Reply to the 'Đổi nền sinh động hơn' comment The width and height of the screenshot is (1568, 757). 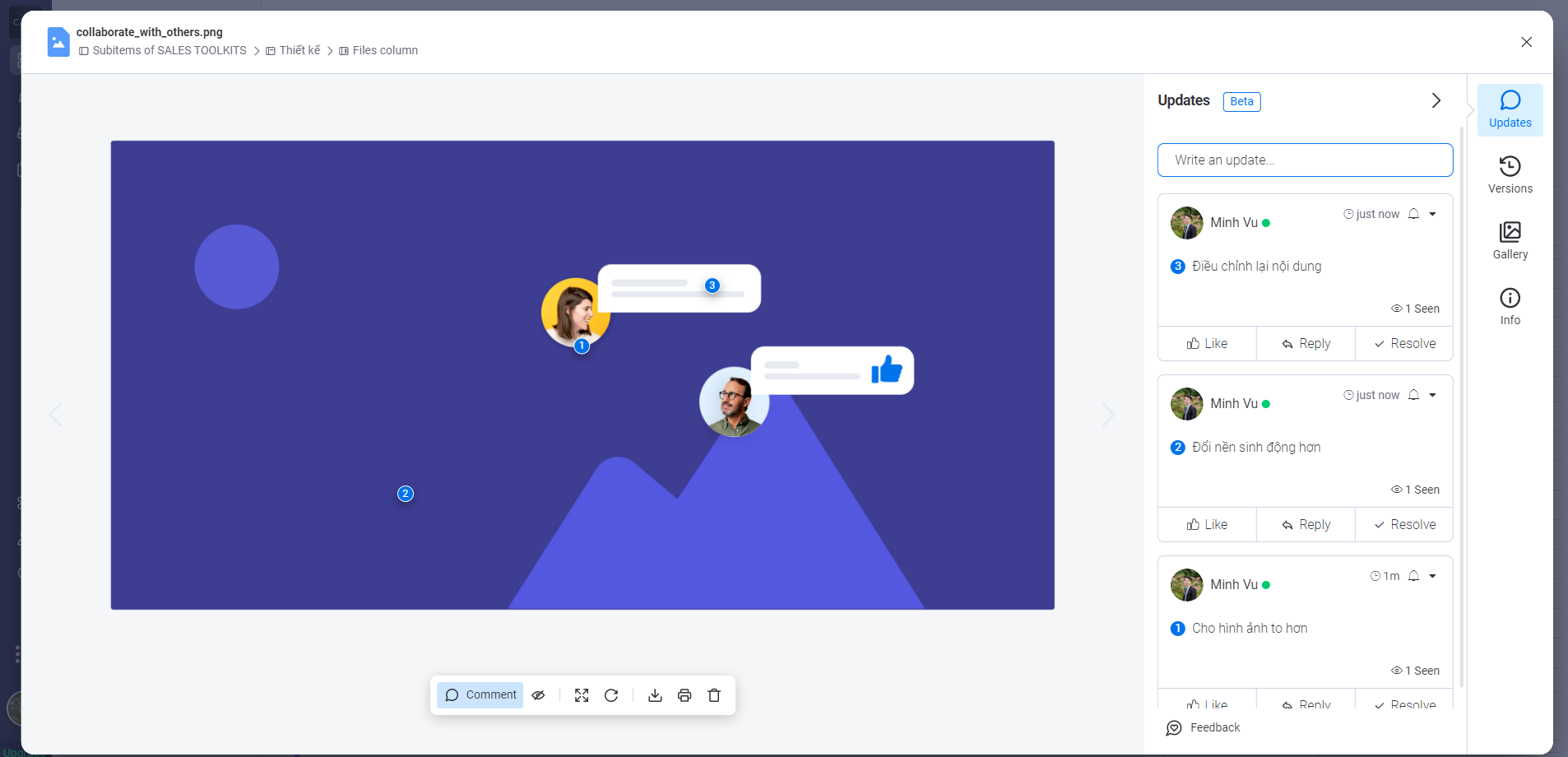[1306, 525]
